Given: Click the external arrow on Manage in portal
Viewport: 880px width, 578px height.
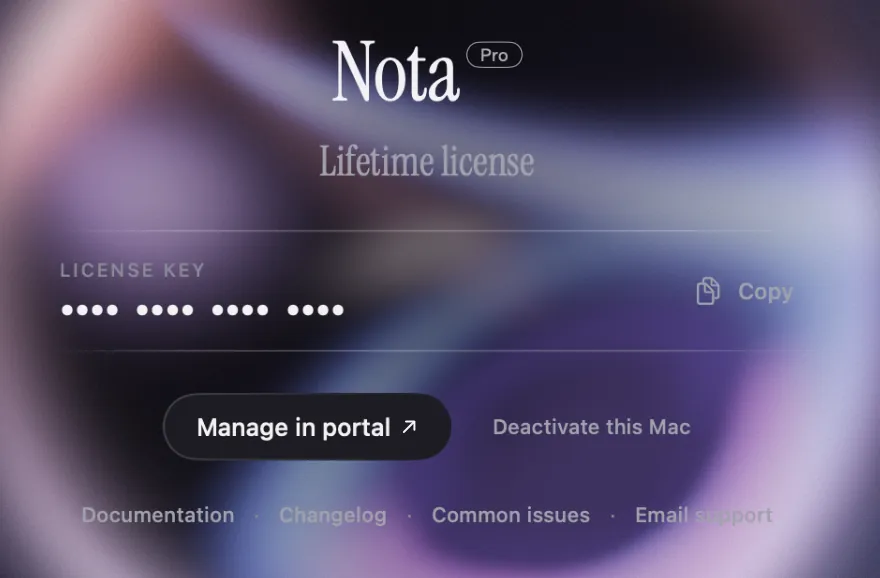Looking at the screenshot, I should (x=409, y=427).
